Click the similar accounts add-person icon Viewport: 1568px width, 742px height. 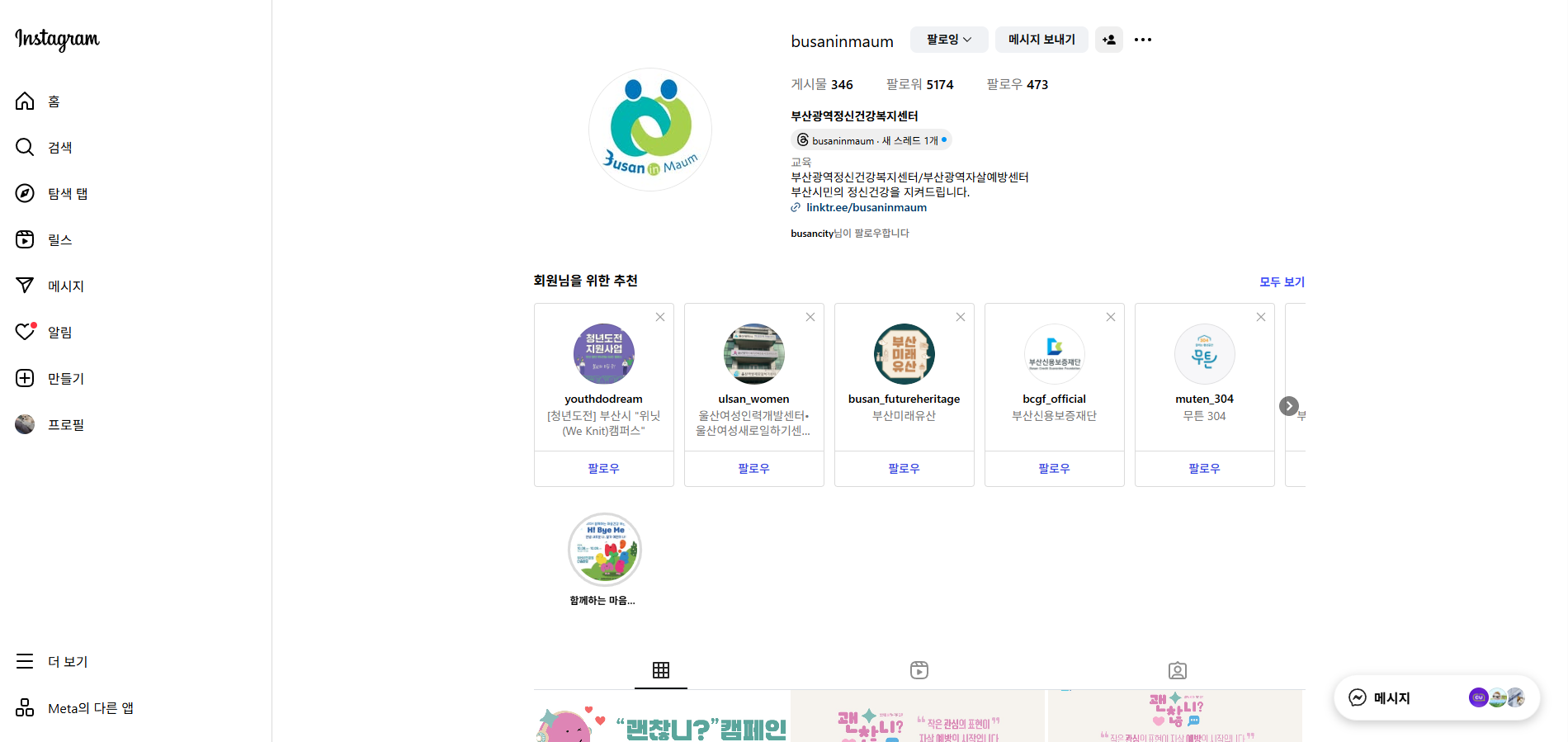pos(1108,40)
